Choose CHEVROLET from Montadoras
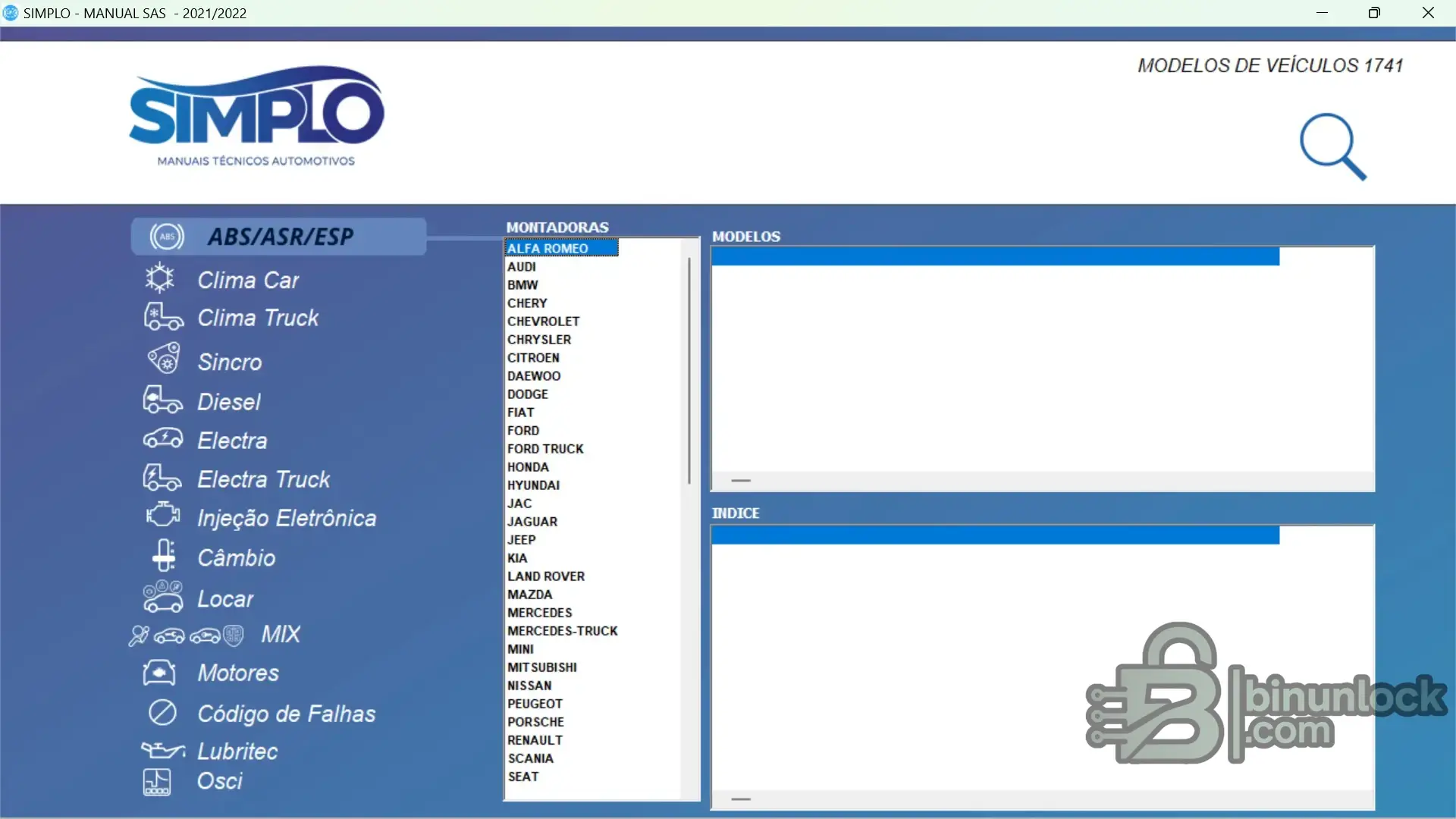 pos(544,322)
